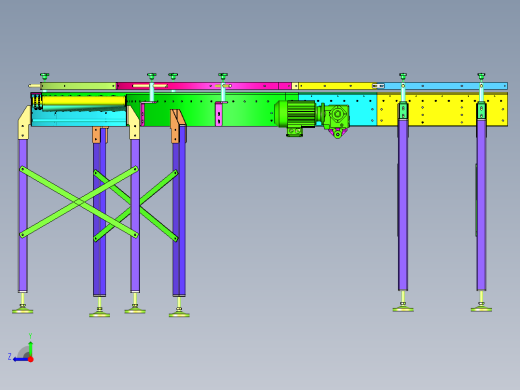Select the leftmost green adjustment knob on top

tap(45, 77)
